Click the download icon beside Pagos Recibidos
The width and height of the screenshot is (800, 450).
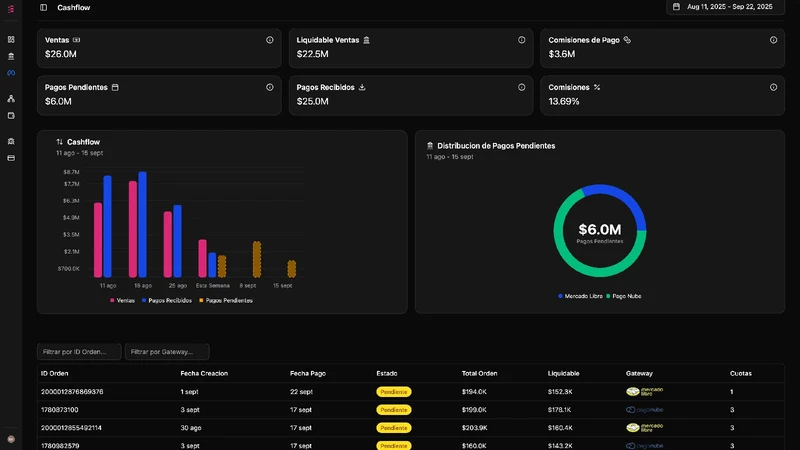tap(362, 87)
